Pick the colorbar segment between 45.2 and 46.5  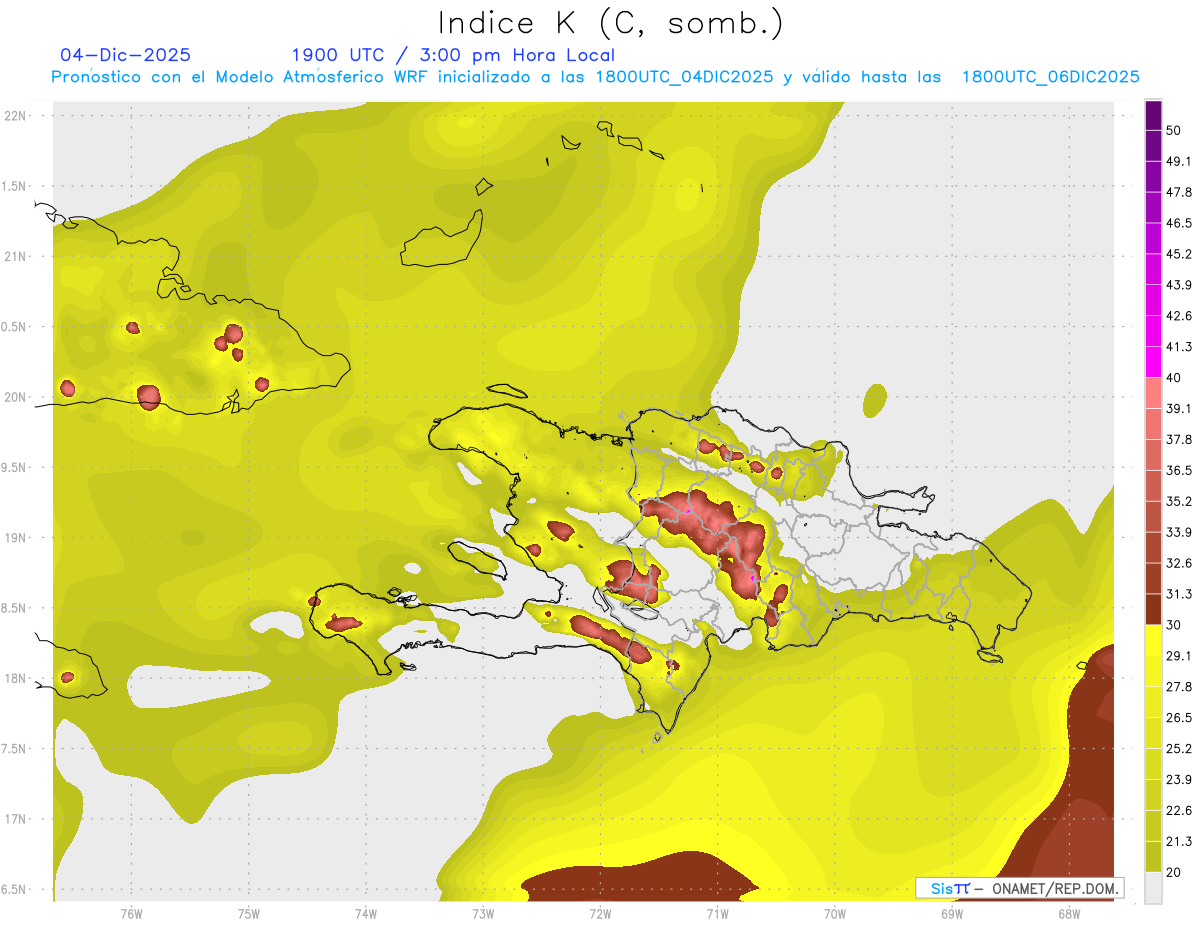[1153, 239]
